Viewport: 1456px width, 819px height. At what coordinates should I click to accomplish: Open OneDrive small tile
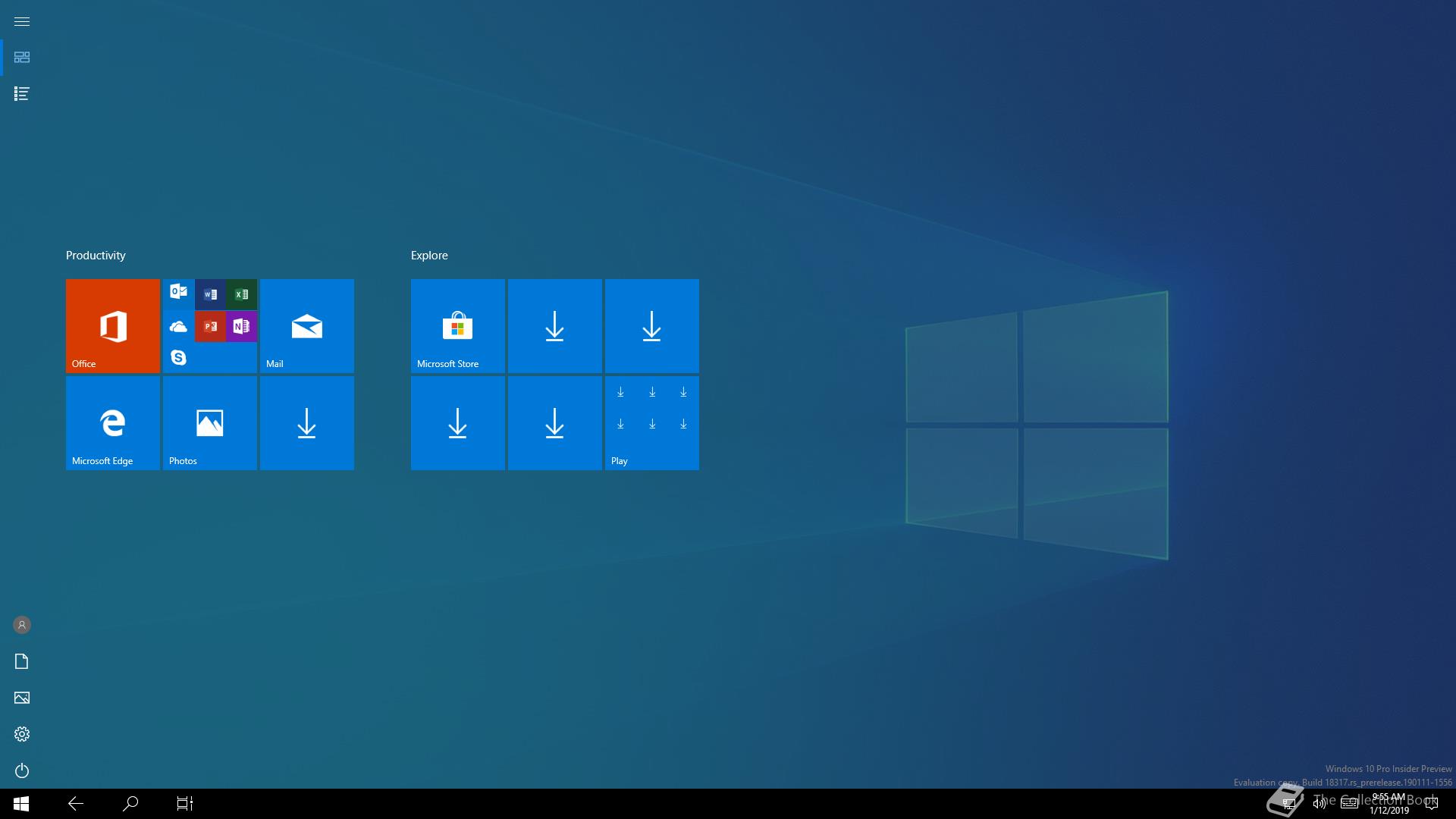(x=179, y=326)
